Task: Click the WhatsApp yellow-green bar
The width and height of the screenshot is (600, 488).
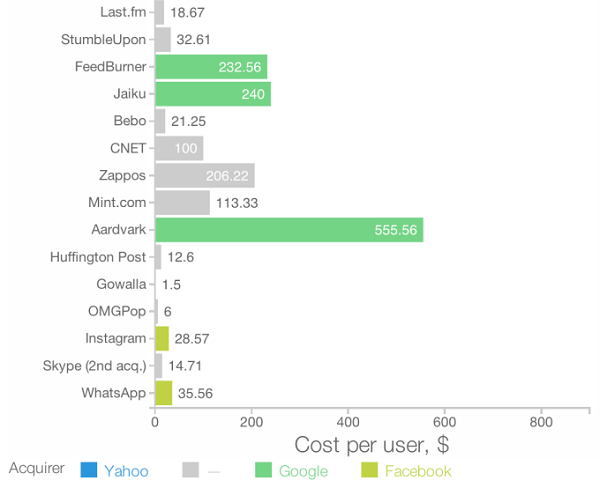Action: (164, 393)
